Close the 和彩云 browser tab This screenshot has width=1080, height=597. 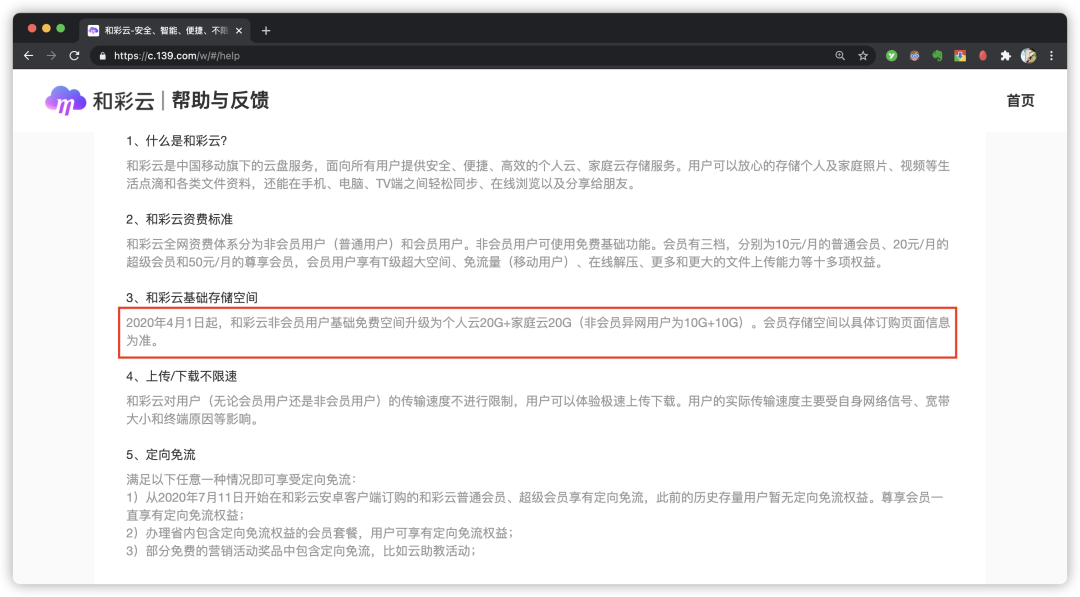pos(239,30)
